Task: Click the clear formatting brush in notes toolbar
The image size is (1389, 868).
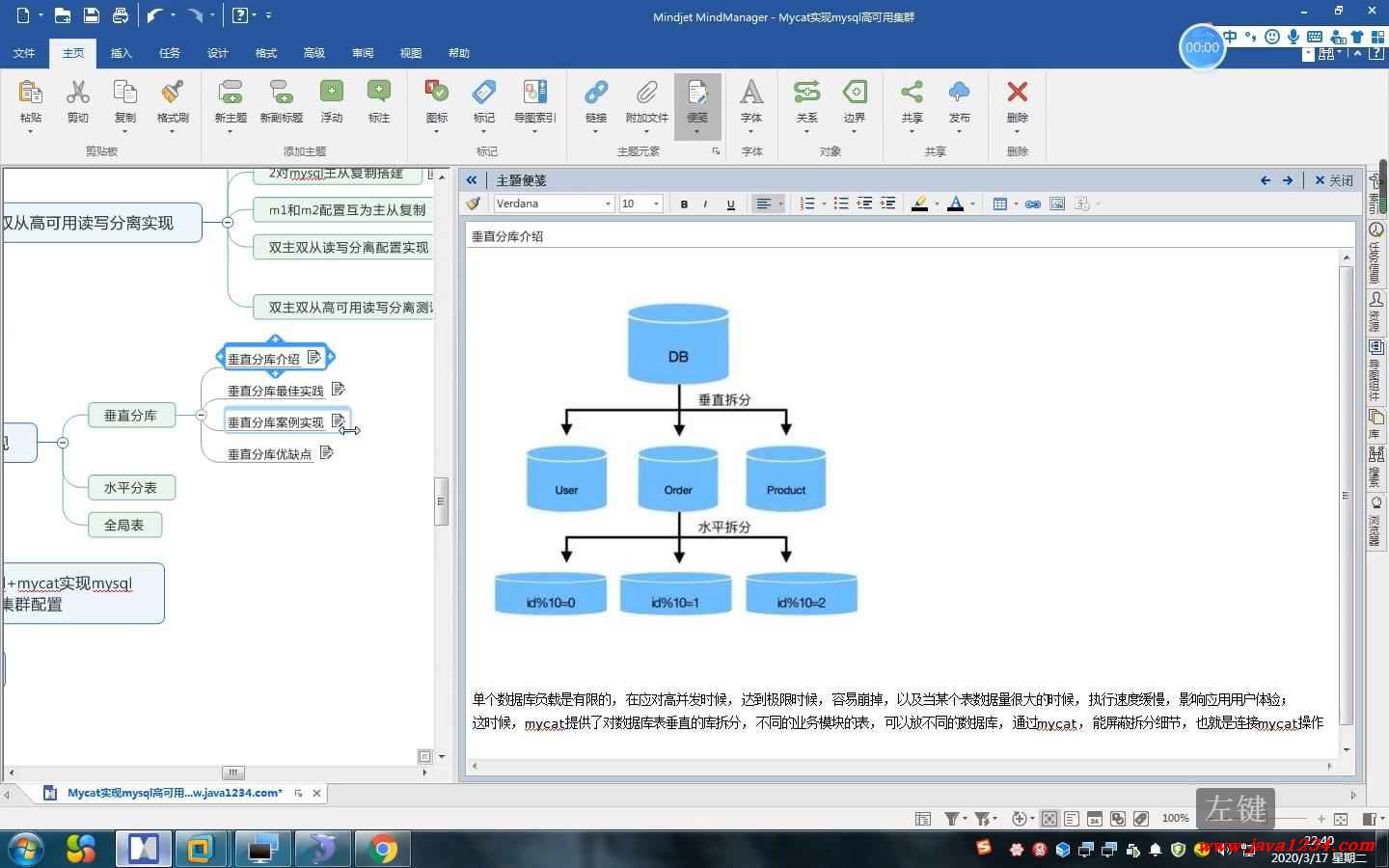Action: click(474, 203)
